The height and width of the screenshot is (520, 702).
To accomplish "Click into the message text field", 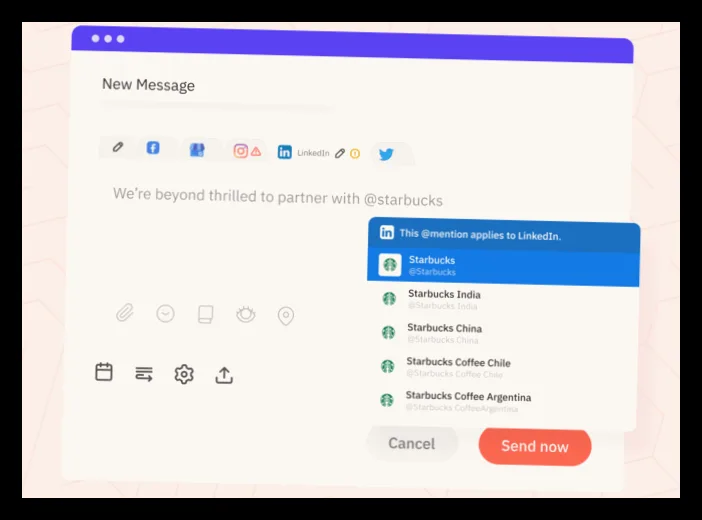I will 278,197.
